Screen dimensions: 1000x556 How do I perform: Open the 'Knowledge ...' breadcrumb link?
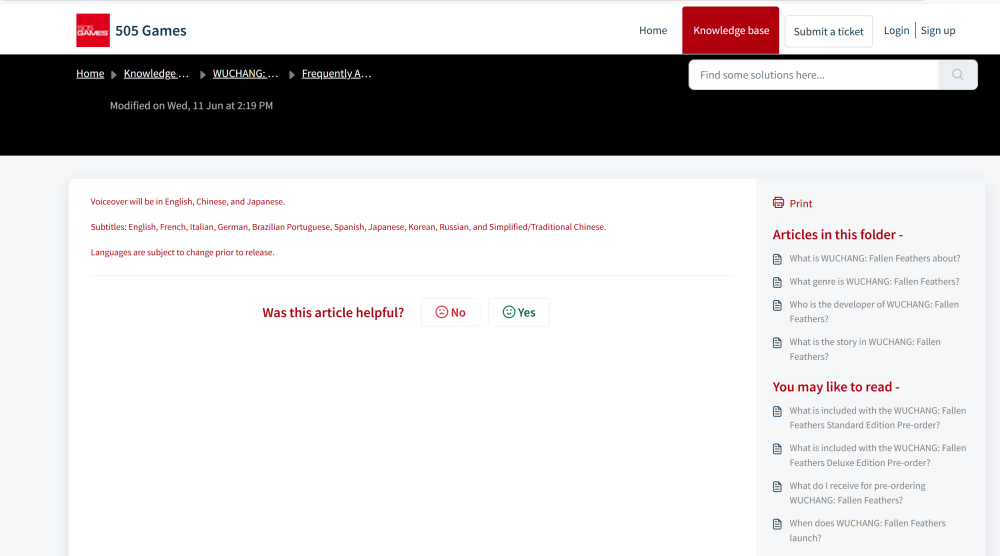(156, 74)
